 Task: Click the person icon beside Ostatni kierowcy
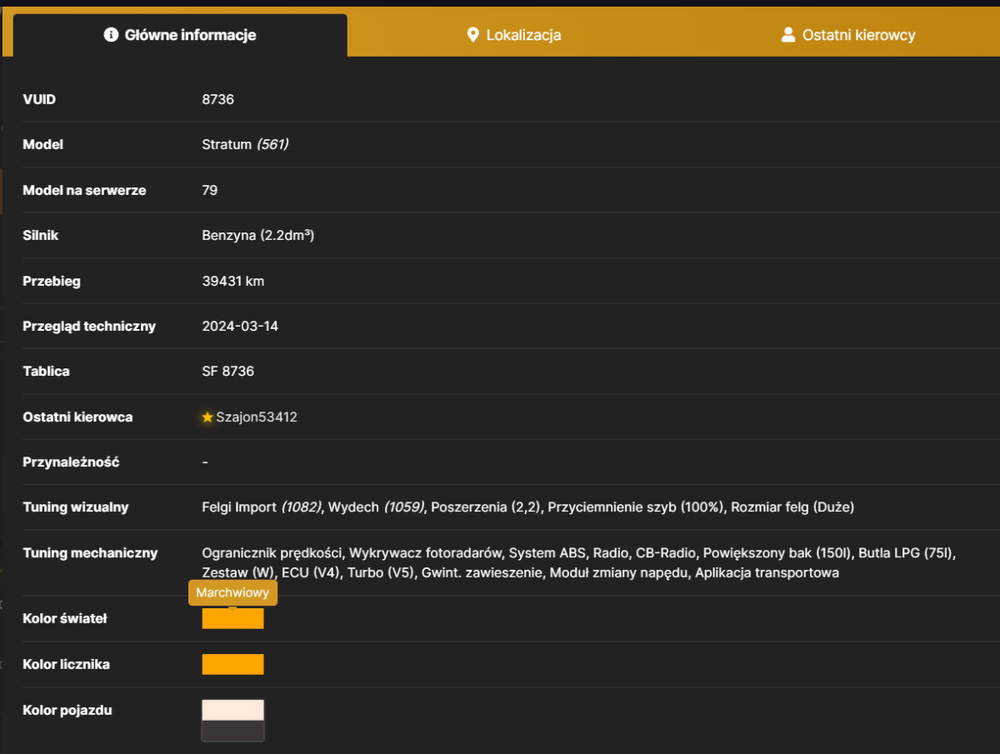pos(788,34)
